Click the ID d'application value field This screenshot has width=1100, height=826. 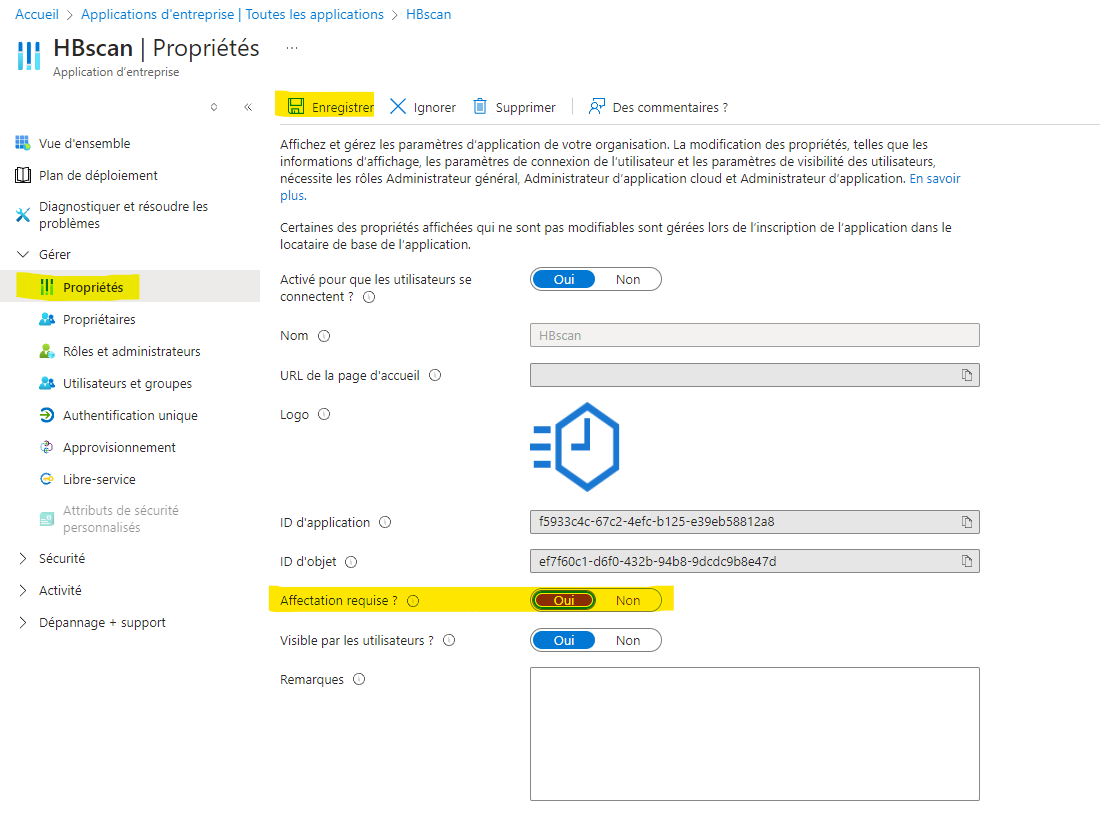coord(754,521)
